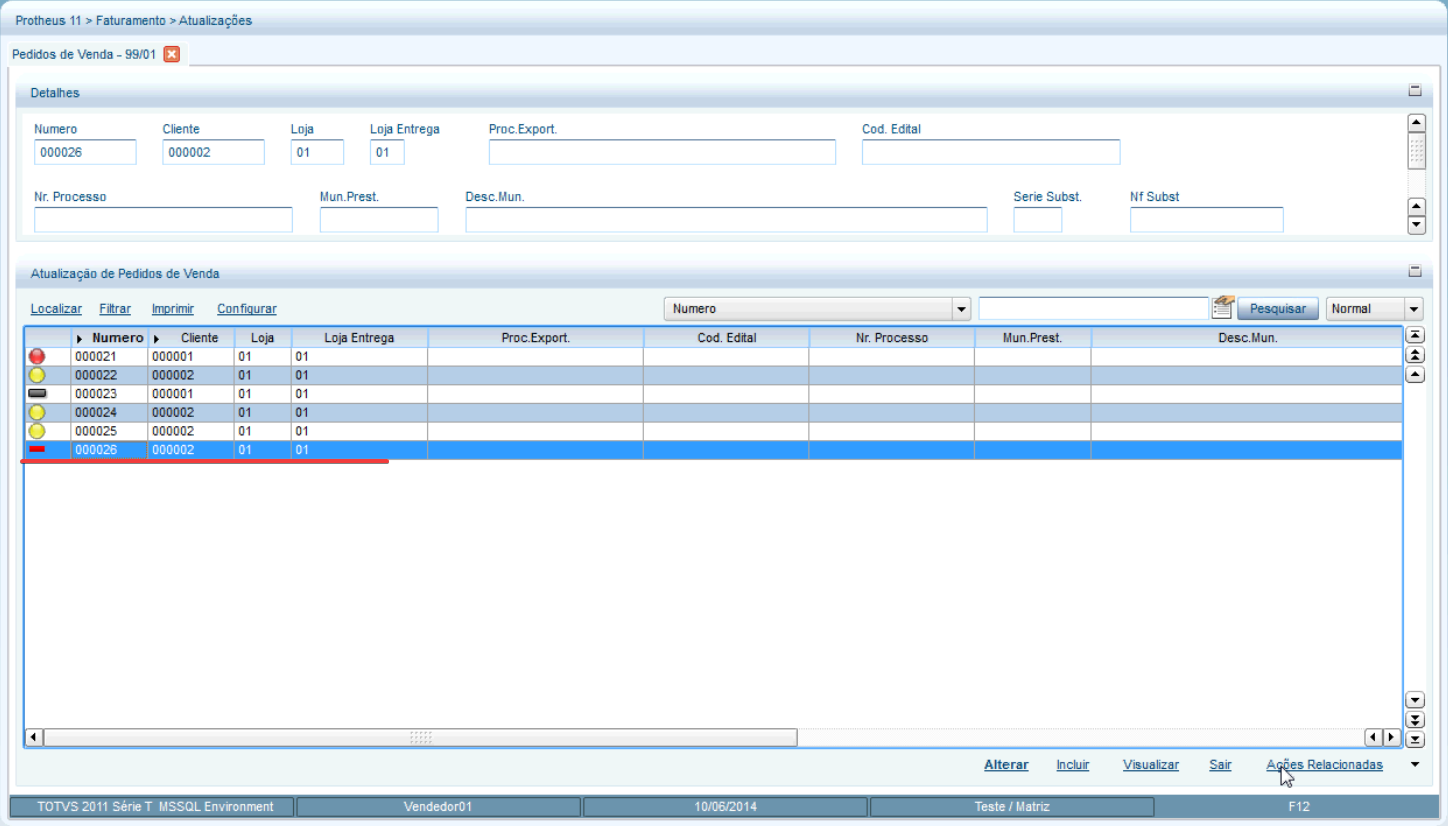The height and width of the screenshot is (826, 1448).
Task: Open the Normal mode dropdown
Action: point(1413,309)
